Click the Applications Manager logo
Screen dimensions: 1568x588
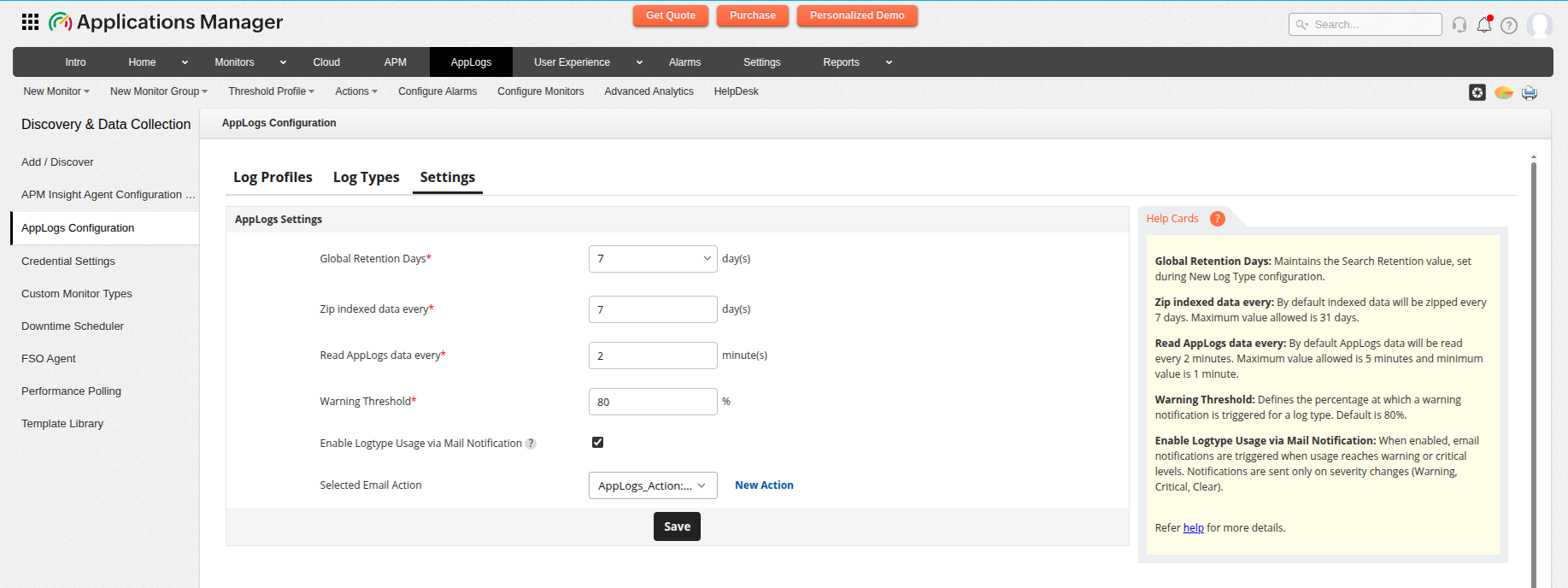point(166,22)
